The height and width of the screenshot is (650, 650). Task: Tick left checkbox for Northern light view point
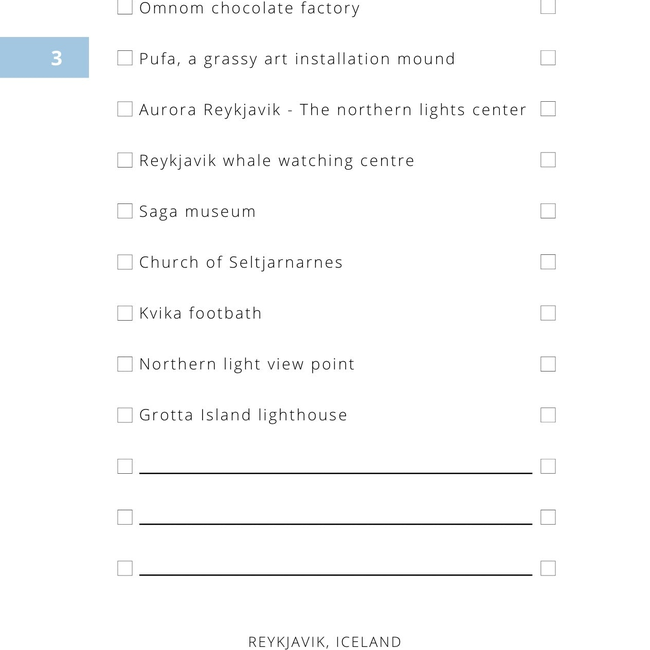point(125,364)
